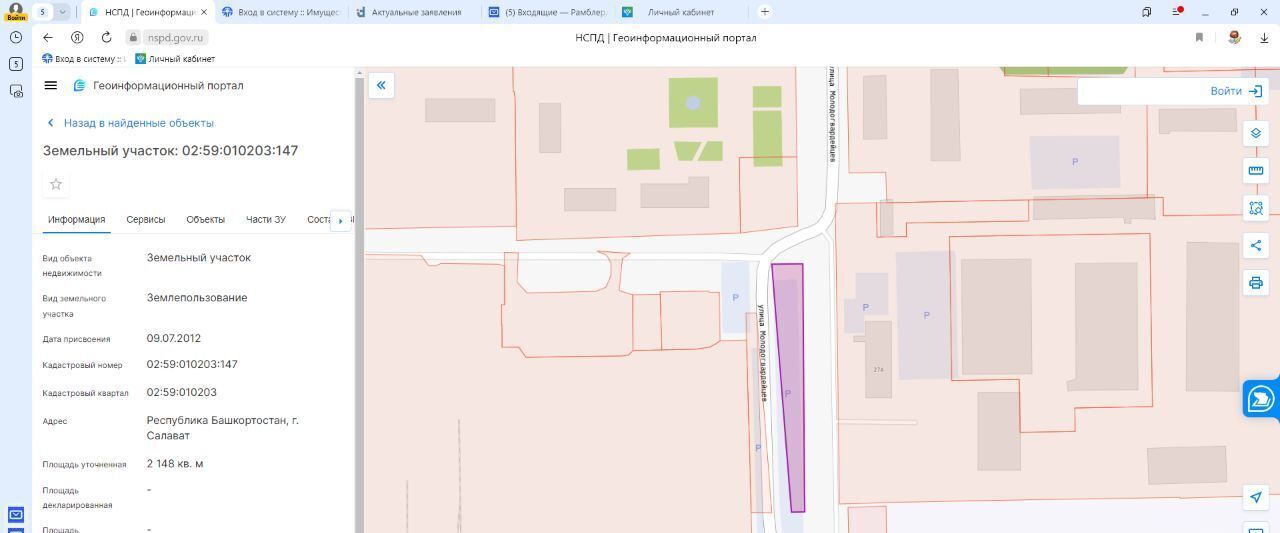
Task: Expand the tab group dropdown arrow
Action: (x=63, y=12)
